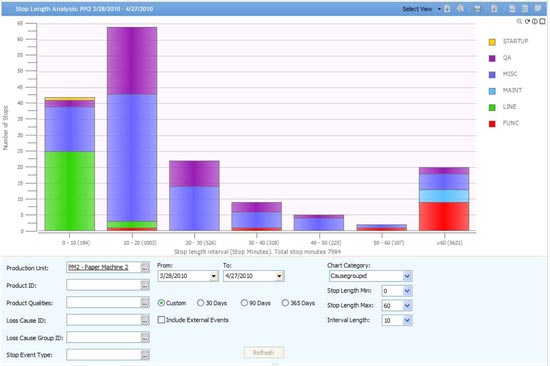
Task: Click the QA purple legend swatch
Action: point(492,58)
